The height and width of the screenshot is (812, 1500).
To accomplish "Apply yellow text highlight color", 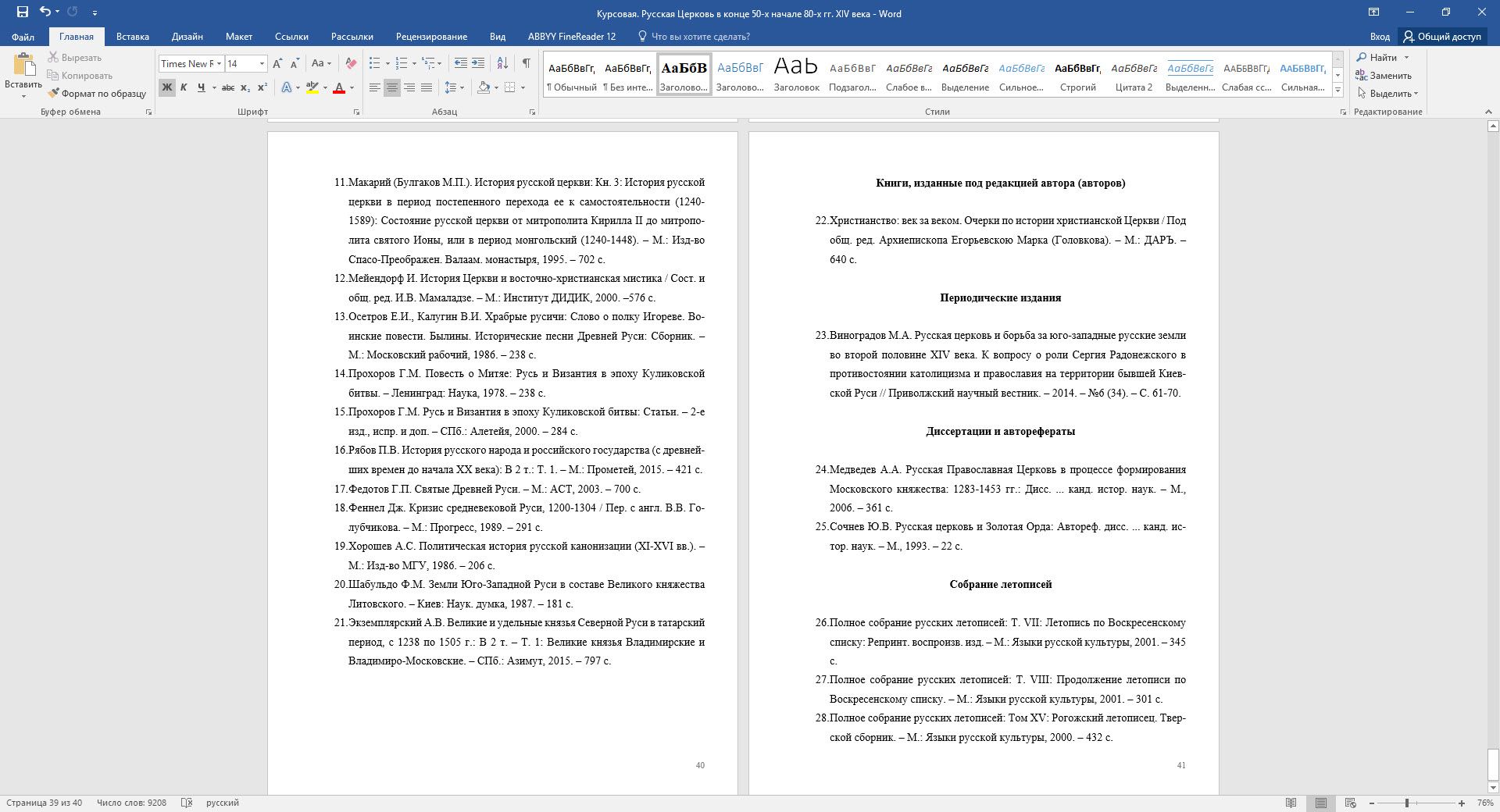I will coord(312,87).
